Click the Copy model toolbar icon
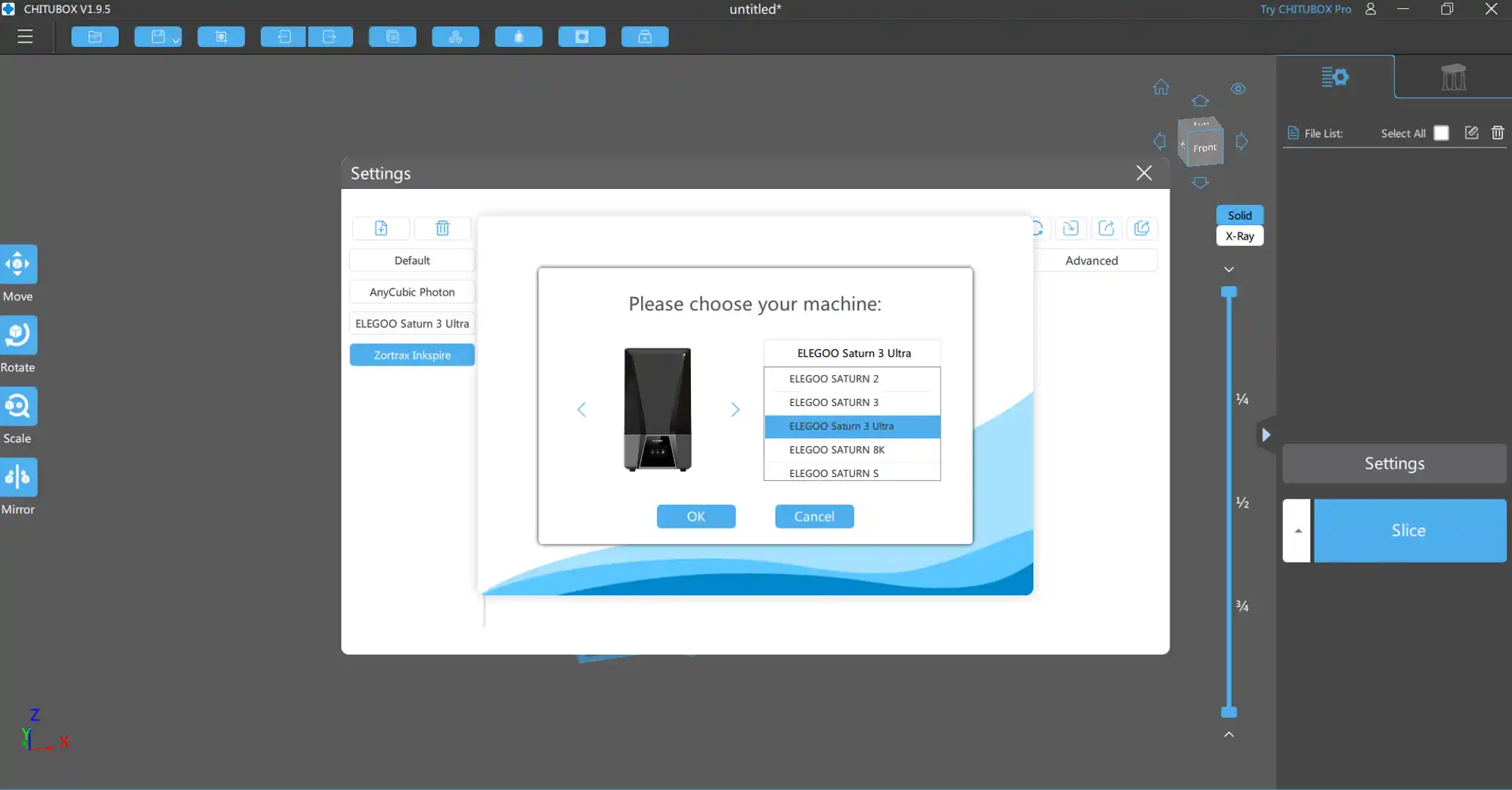This screenshot has width=1512, height=790. (392, 36)
